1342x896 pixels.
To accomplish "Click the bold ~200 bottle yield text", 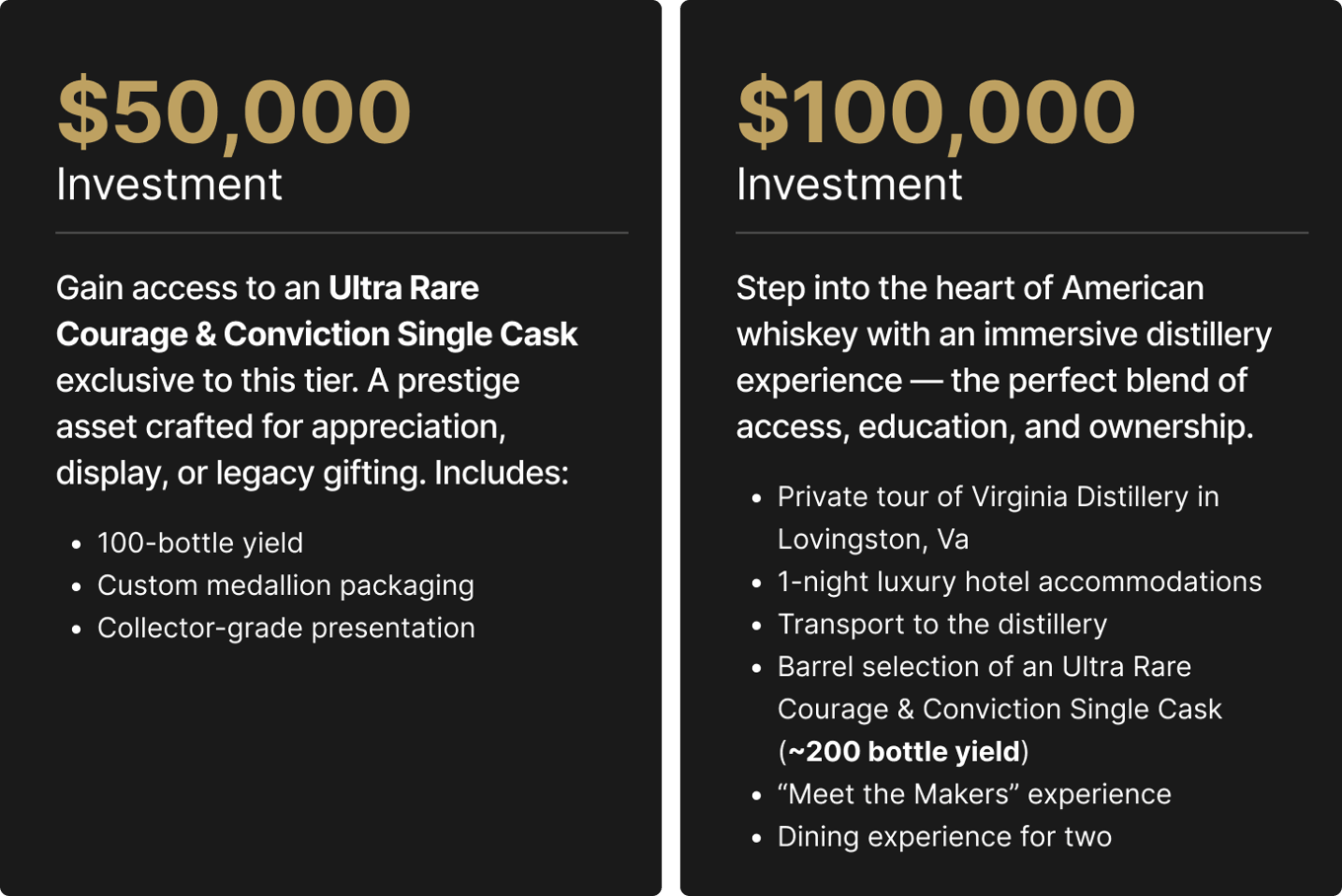I will (904, 752).
